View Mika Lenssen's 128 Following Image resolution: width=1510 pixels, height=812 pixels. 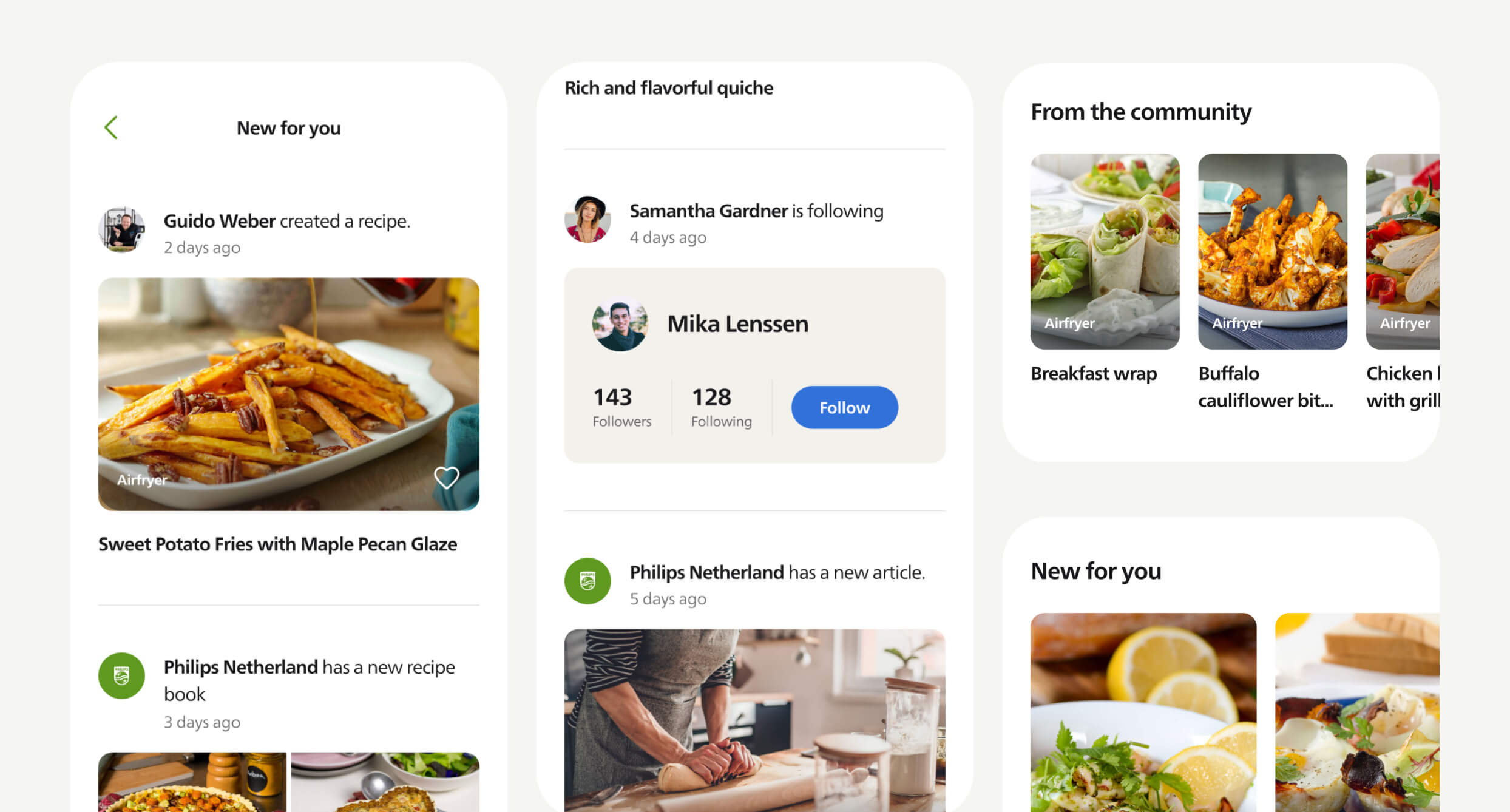tap(721, 407)
